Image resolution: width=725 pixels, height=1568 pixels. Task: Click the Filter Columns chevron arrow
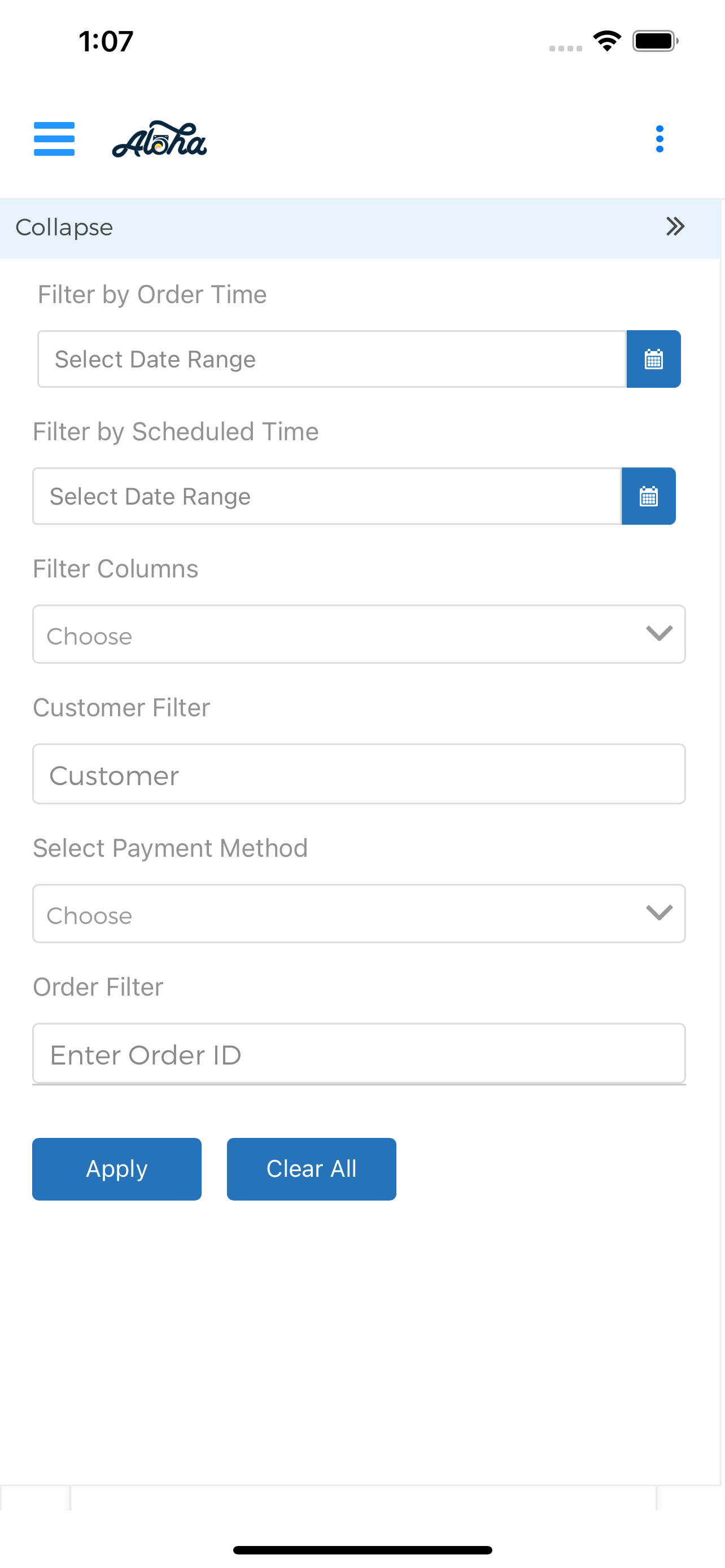(660, 633)
